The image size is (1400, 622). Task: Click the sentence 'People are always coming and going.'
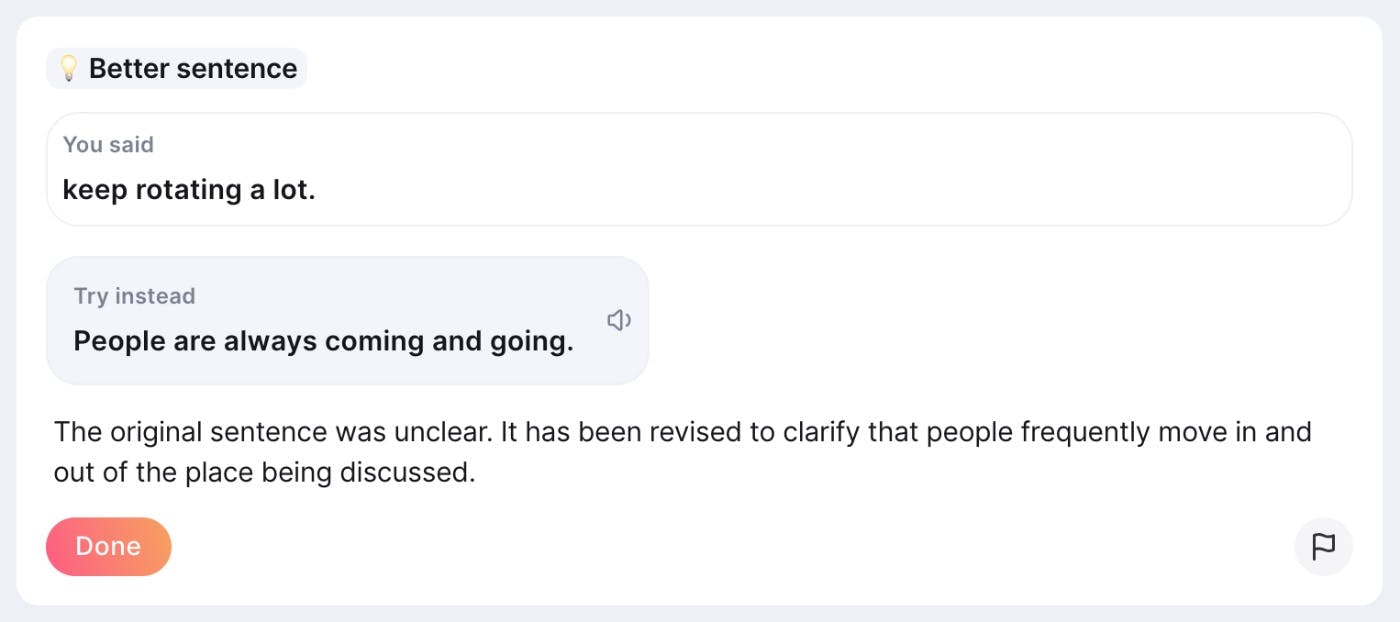coord(323,341)
